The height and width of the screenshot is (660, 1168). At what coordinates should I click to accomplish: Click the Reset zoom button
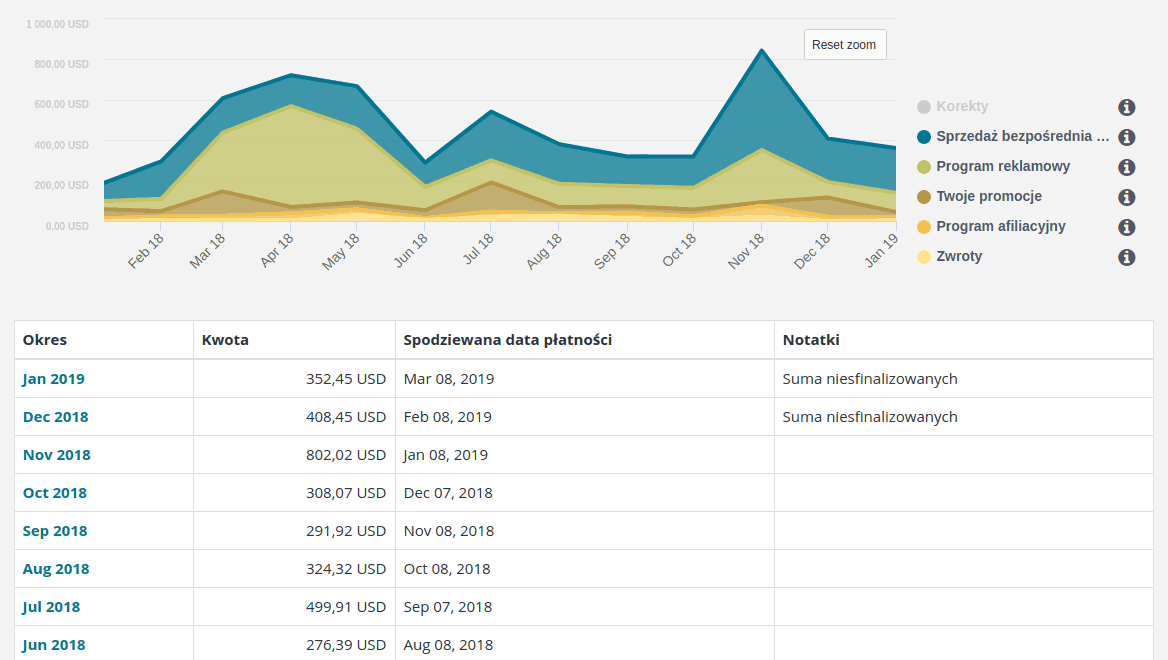[845, 45]
